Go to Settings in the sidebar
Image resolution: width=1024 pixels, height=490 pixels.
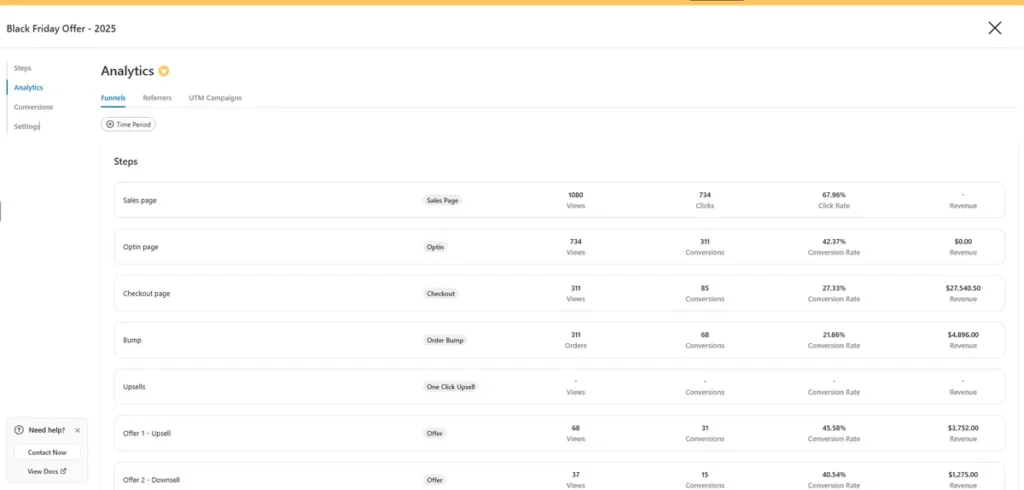27,126
